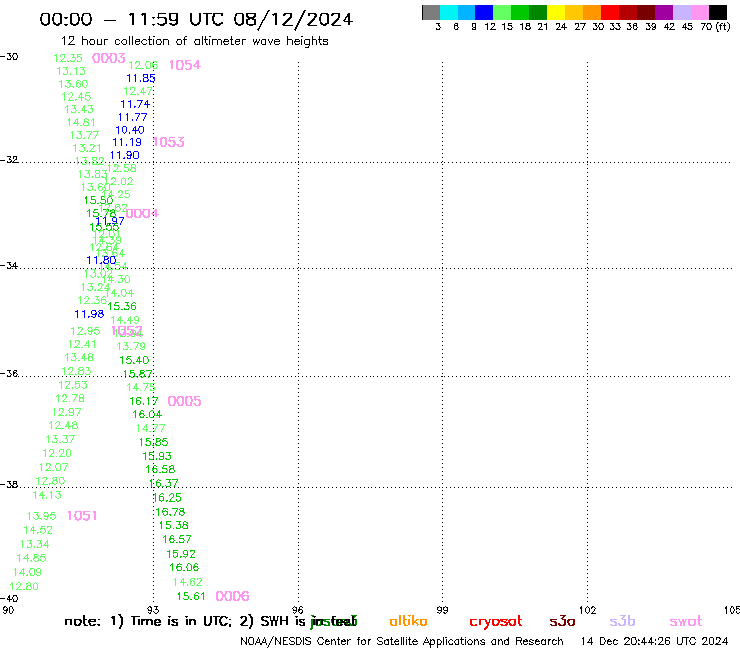Click the '14 Dec 20:44:26 UTC 2024' timestamp
This screenshot has height=650, width=740.
(654, 642)
